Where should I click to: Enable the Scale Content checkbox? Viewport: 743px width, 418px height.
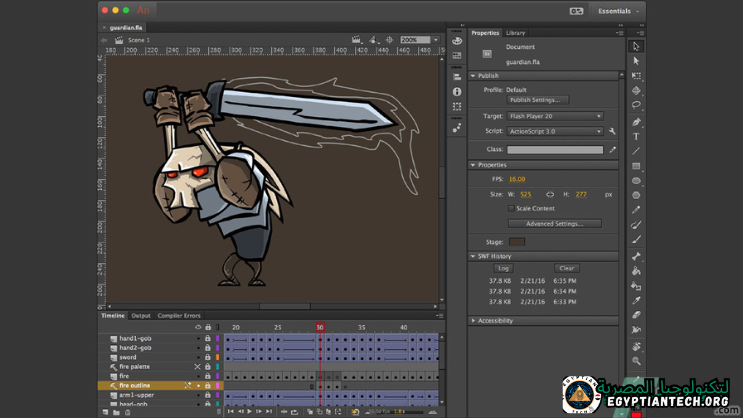point(511,208)
